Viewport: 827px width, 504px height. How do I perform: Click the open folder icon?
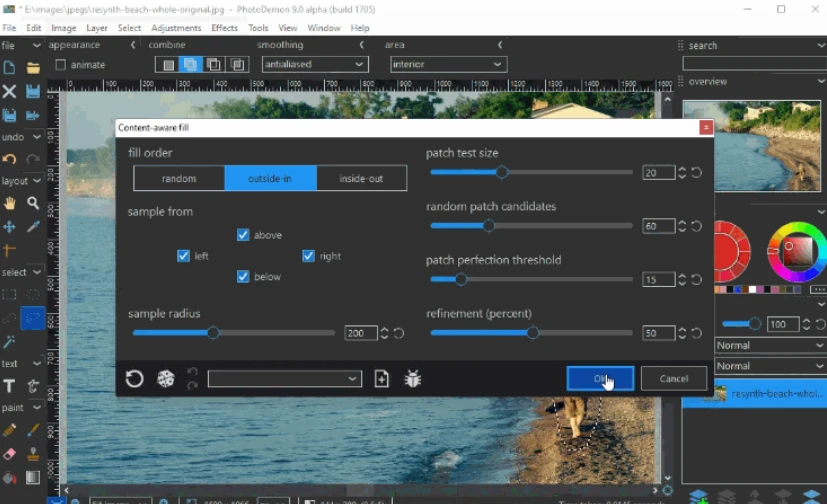click(33, 68)
